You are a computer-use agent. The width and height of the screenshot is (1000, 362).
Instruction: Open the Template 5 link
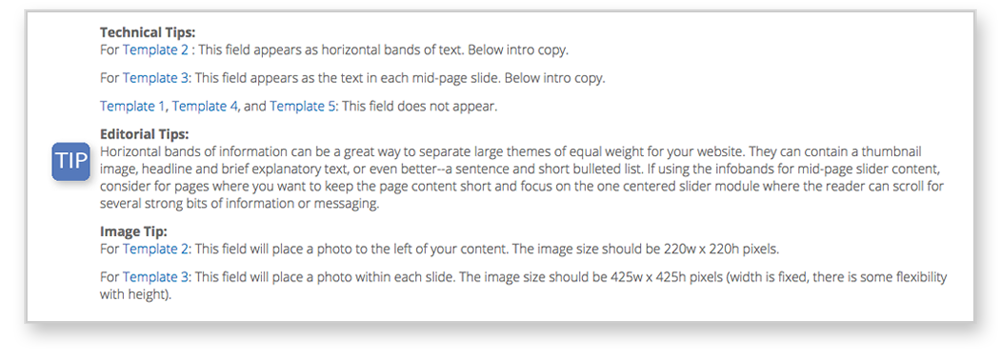point(302,106)
